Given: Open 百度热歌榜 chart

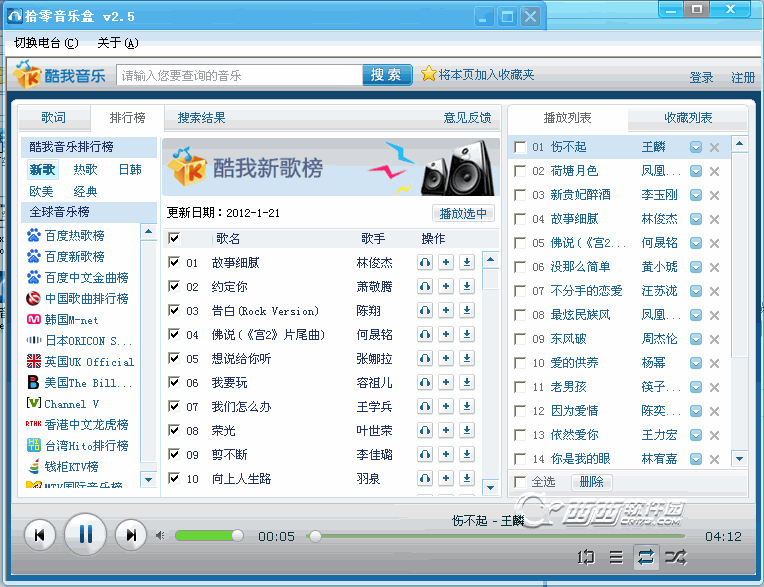Looking at the screenshot, I should click(x=74, y=236).
